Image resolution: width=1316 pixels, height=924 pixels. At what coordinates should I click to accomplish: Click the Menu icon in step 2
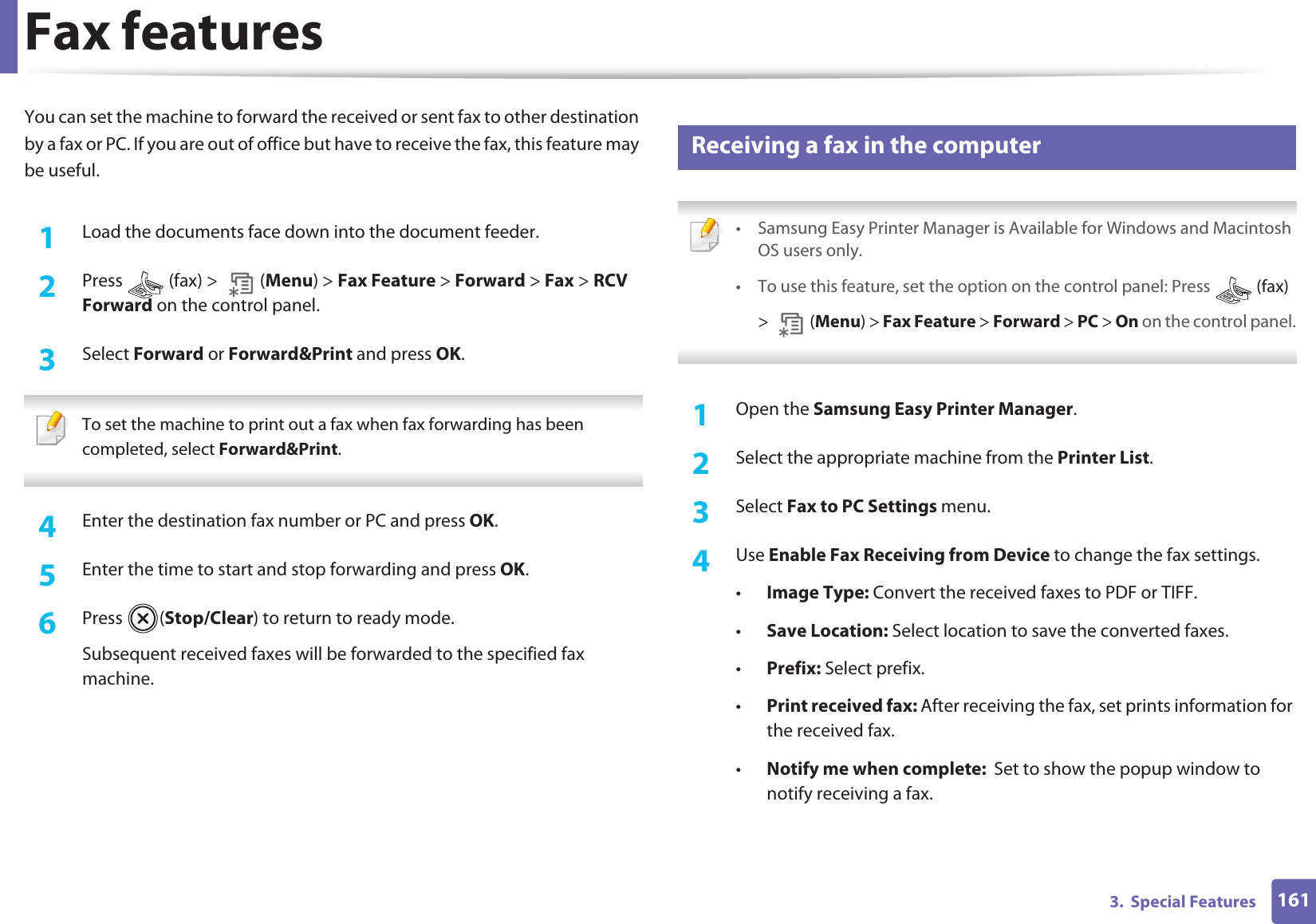click(240, 283)
